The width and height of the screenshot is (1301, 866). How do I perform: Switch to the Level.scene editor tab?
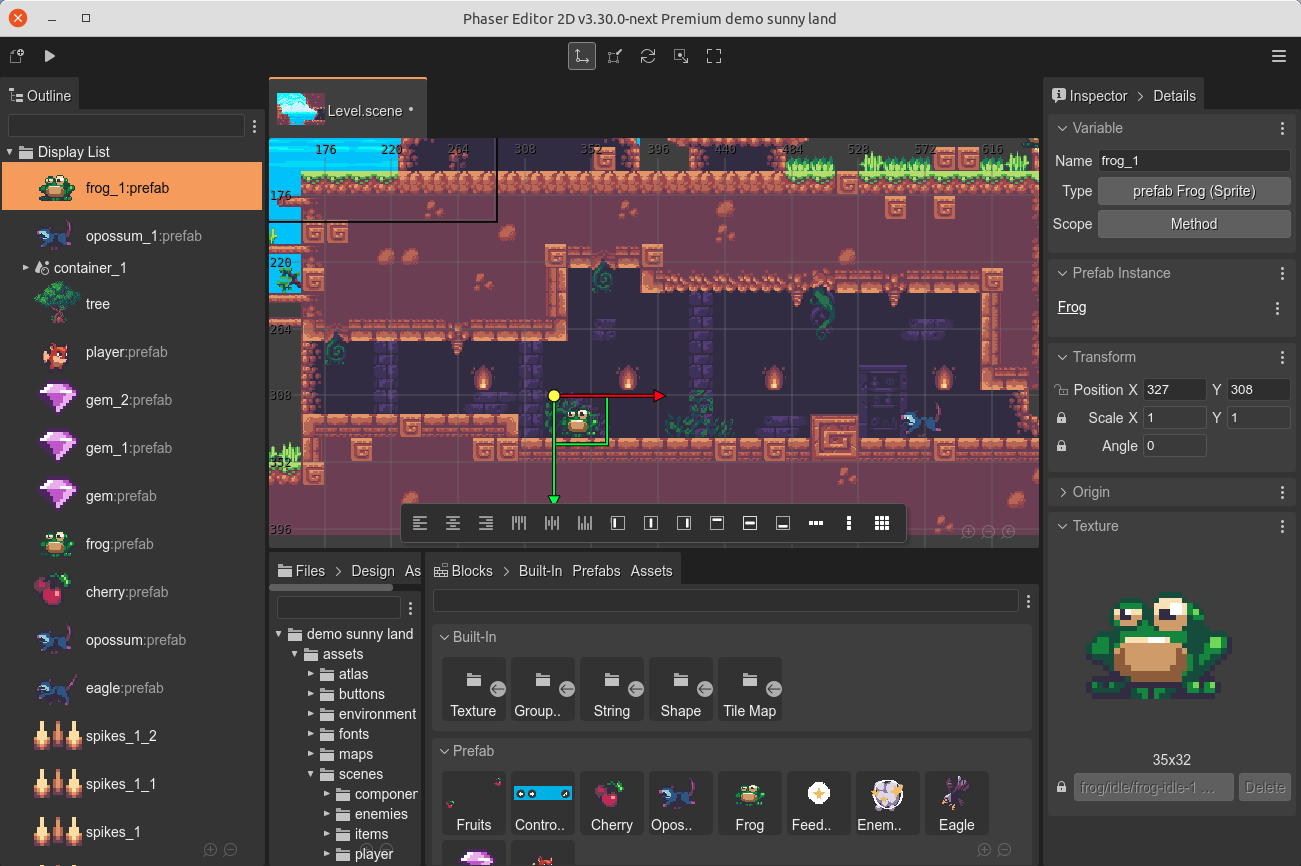point(347,109)
